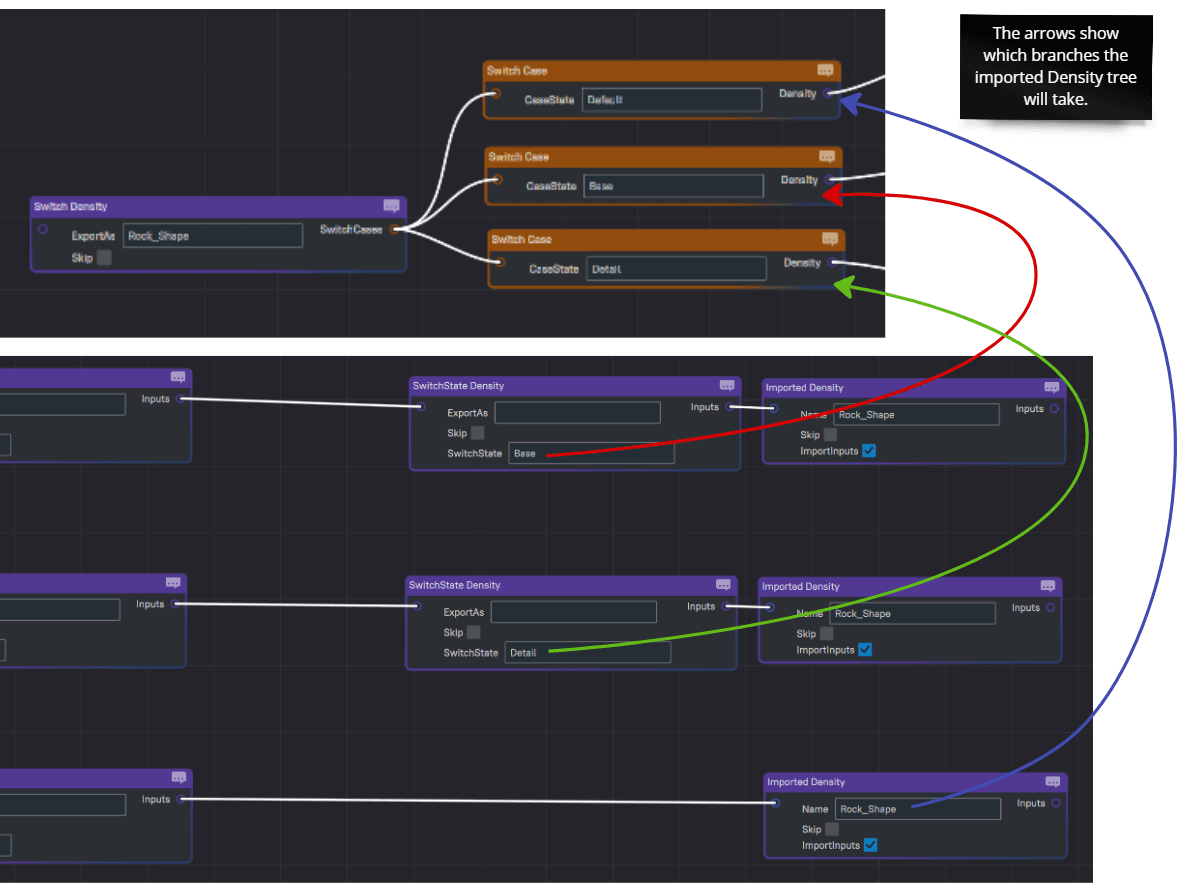Click comment icon on Base SwitchState Density node
The width and height of the screenshot is (1192, 891).
[x=727, y=386]
